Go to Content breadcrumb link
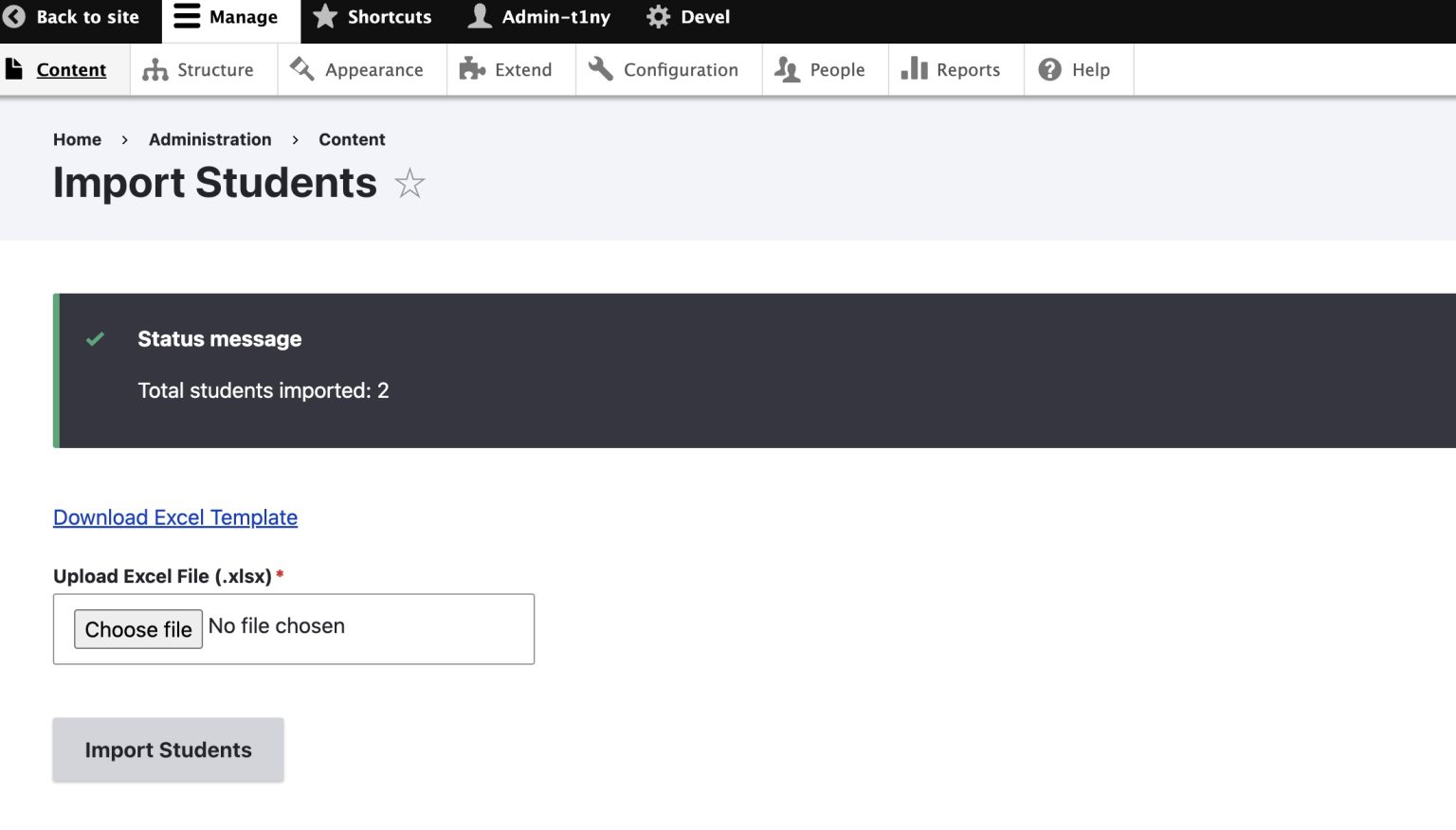Viewport: 1456px width, 830px height. coord(352,139)
